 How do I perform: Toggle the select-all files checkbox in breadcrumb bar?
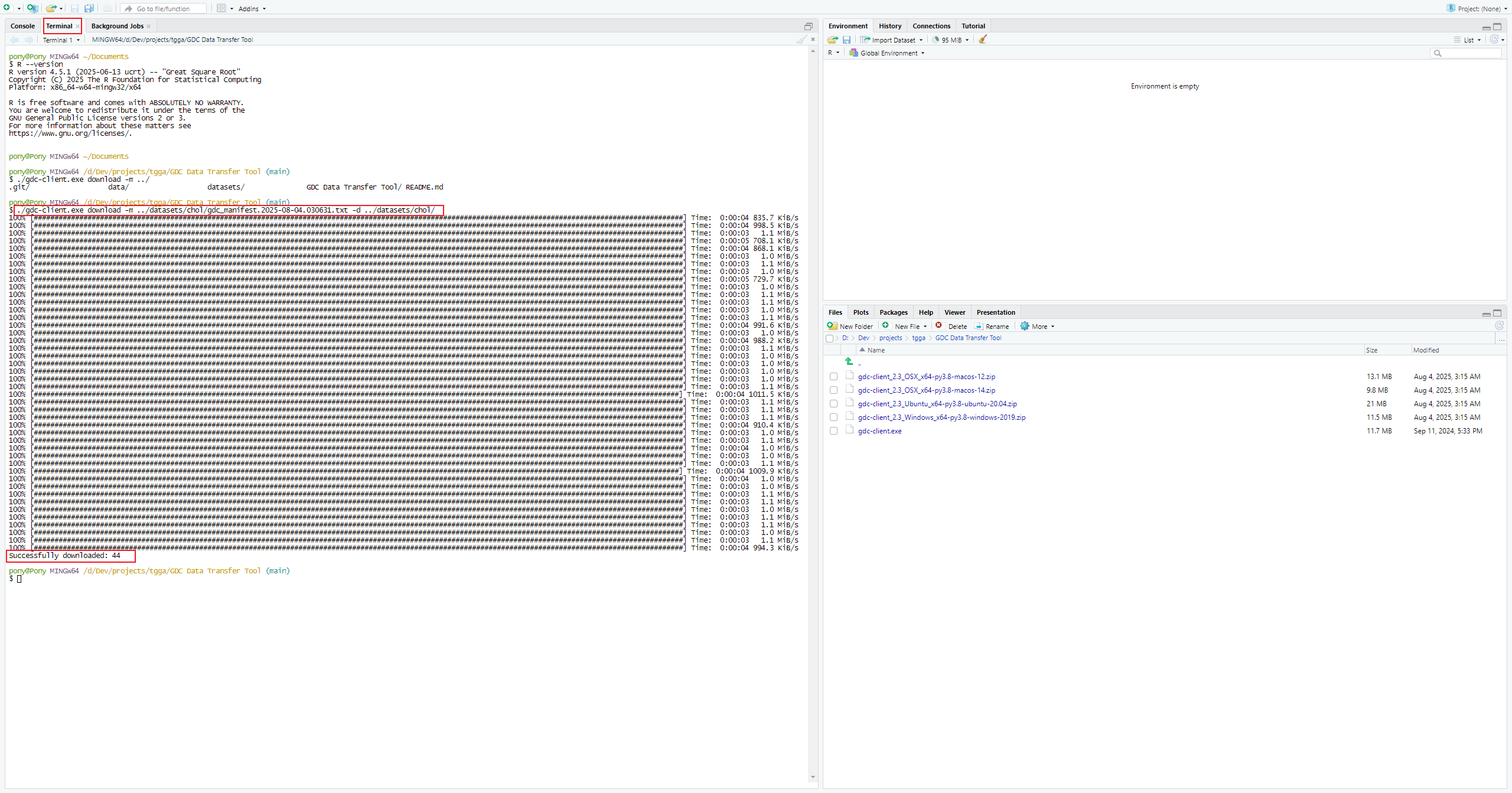[x=830, y=338]
